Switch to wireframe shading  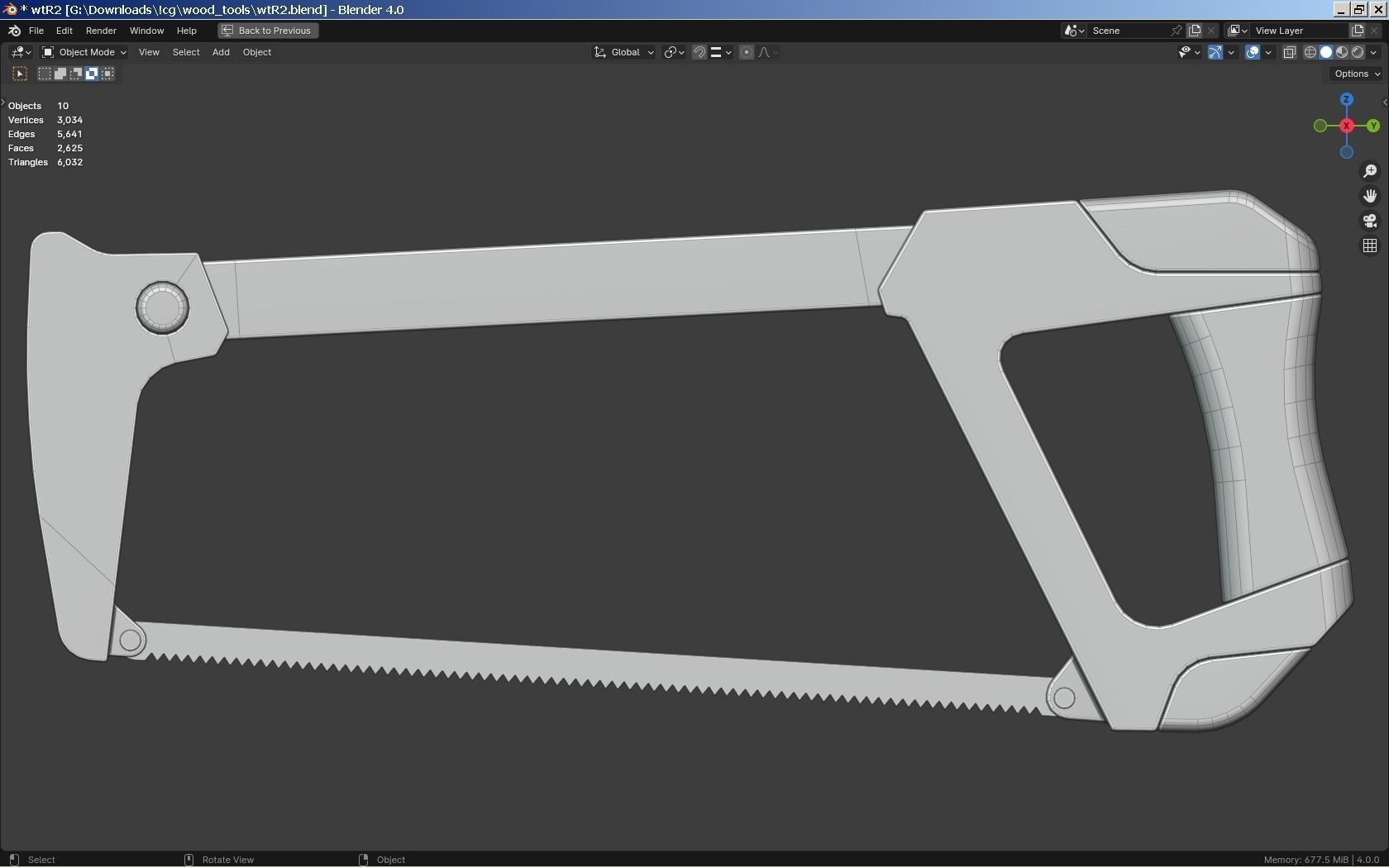(1310, 52)
